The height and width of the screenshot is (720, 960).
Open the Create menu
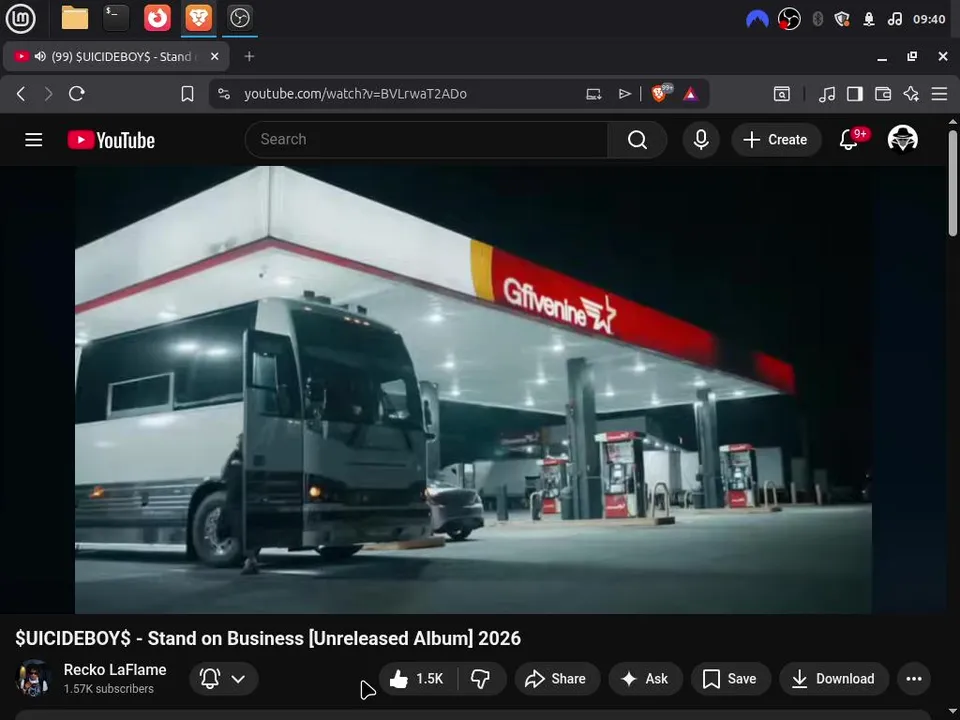tap(776, 140)
